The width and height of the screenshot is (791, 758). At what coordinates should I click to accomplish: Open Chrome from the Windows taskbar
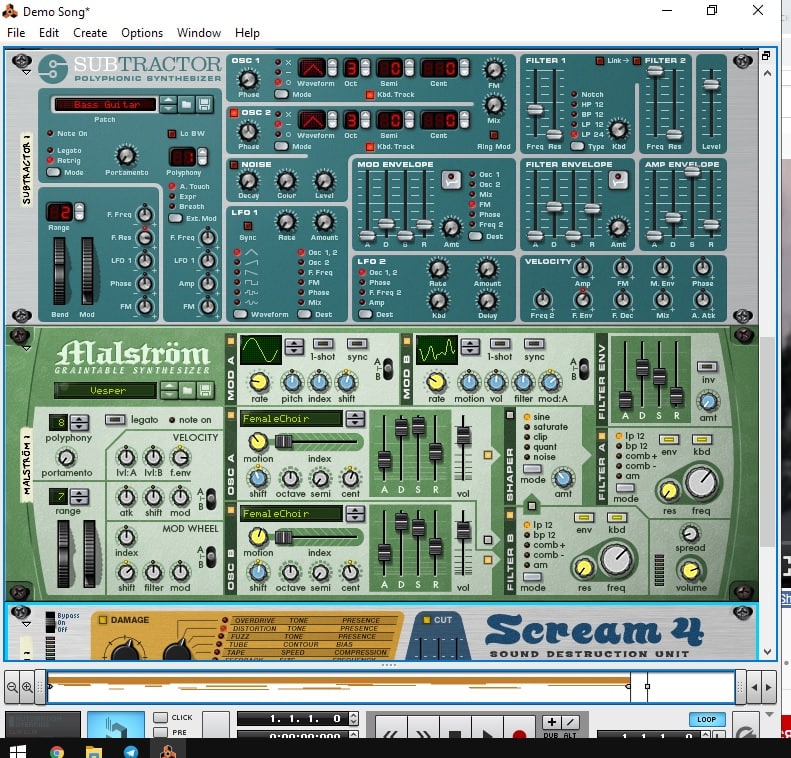pyautogui.click(x=57, y=752)
